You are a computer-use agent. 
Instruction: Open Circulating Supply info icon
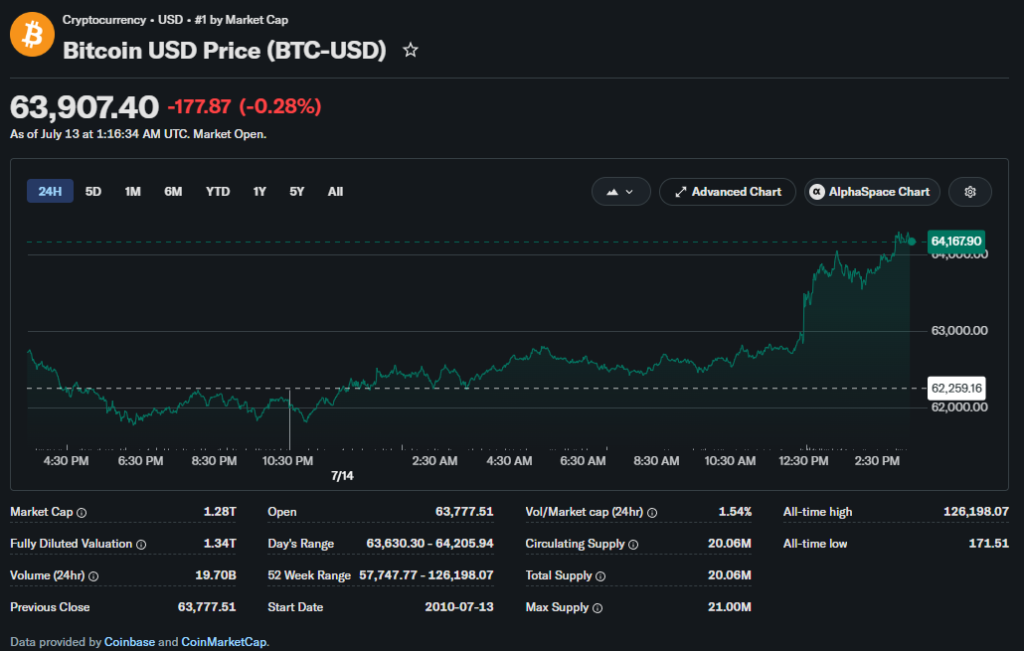coord(633,545)
